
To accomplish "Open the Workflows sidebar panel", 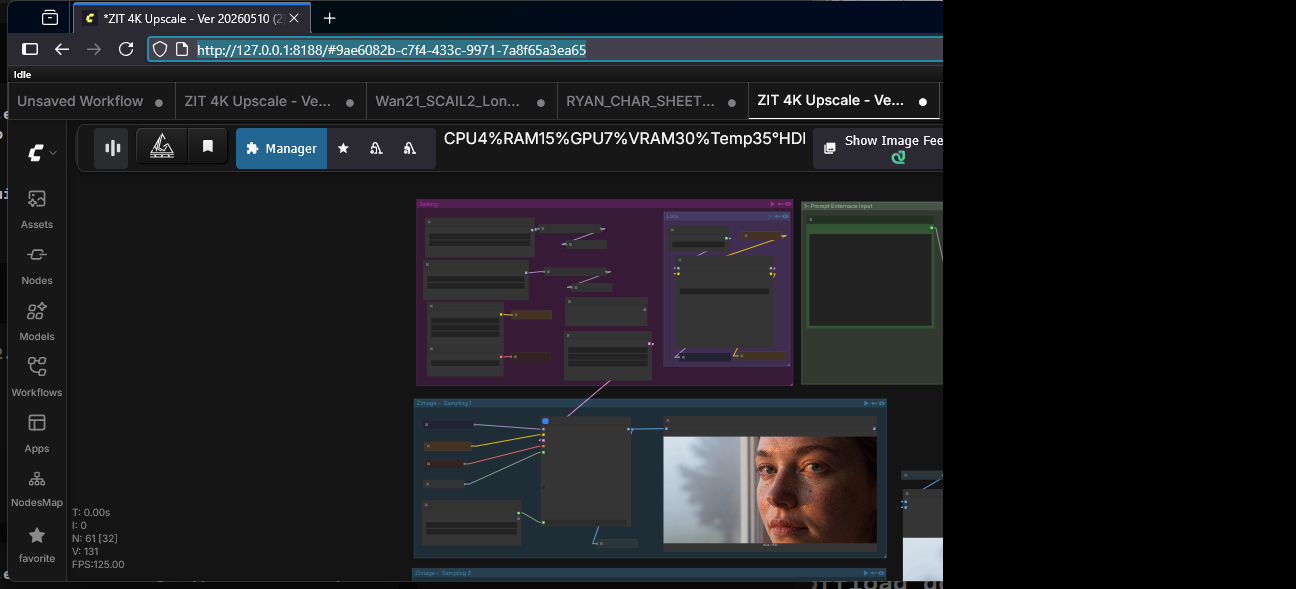I will pos(37,377).
